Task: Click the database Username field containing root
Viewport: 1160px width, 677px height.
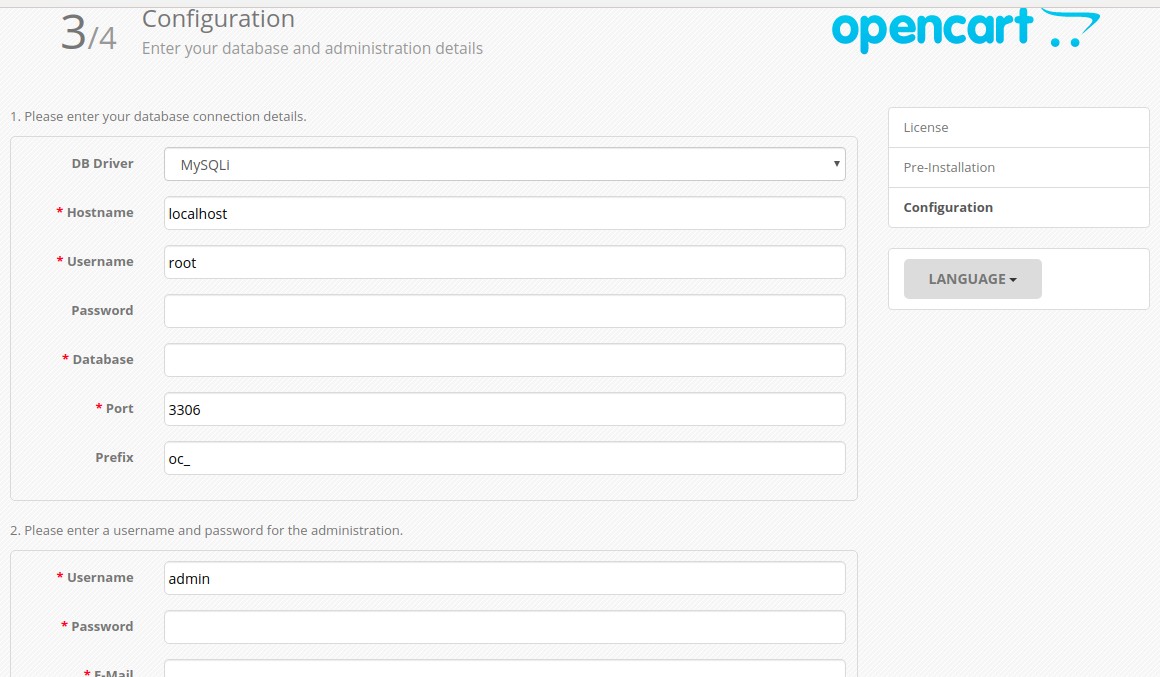Action: (504, 262)
